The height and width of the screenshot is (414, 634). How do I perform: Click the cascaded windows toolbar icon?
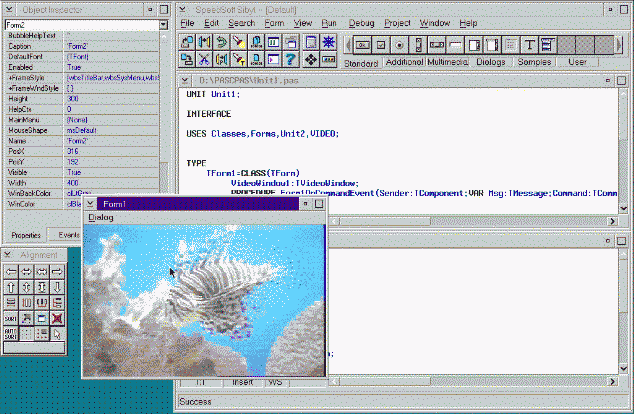[291, 42]
